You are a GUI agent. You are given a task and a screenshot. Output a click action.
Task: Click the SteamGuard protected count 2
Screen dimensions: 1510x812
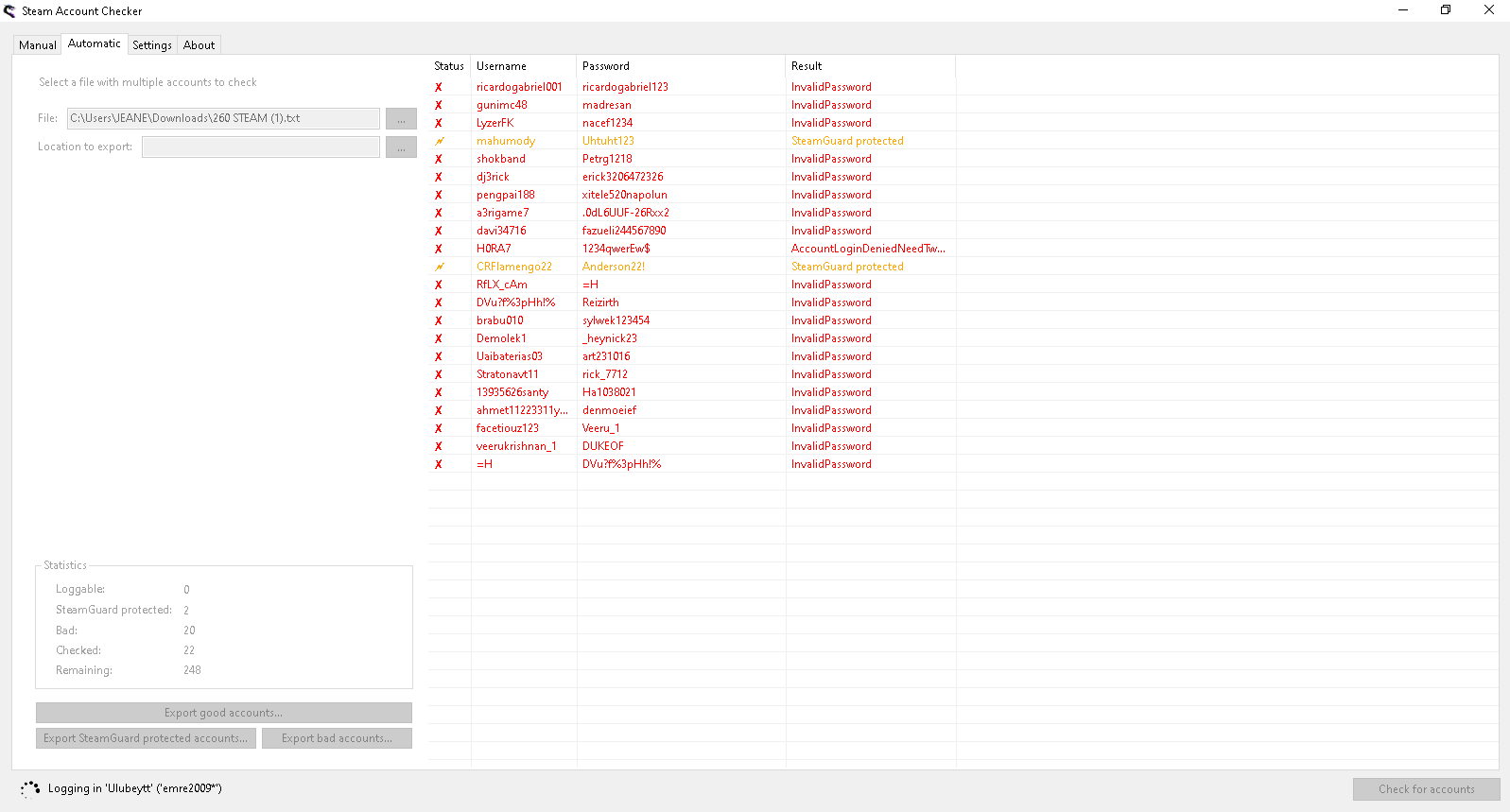coord(186,611)
